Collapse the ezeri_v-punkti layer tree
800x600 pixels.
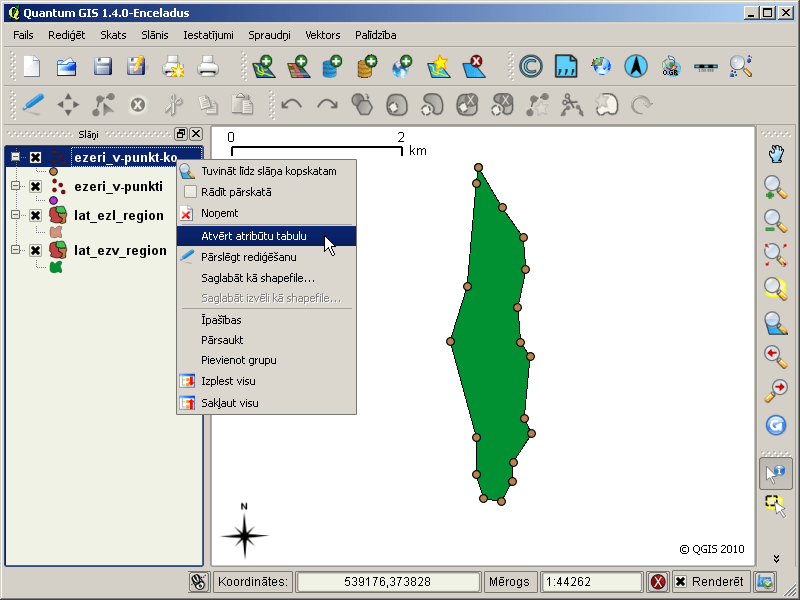(x=16, y=186)
